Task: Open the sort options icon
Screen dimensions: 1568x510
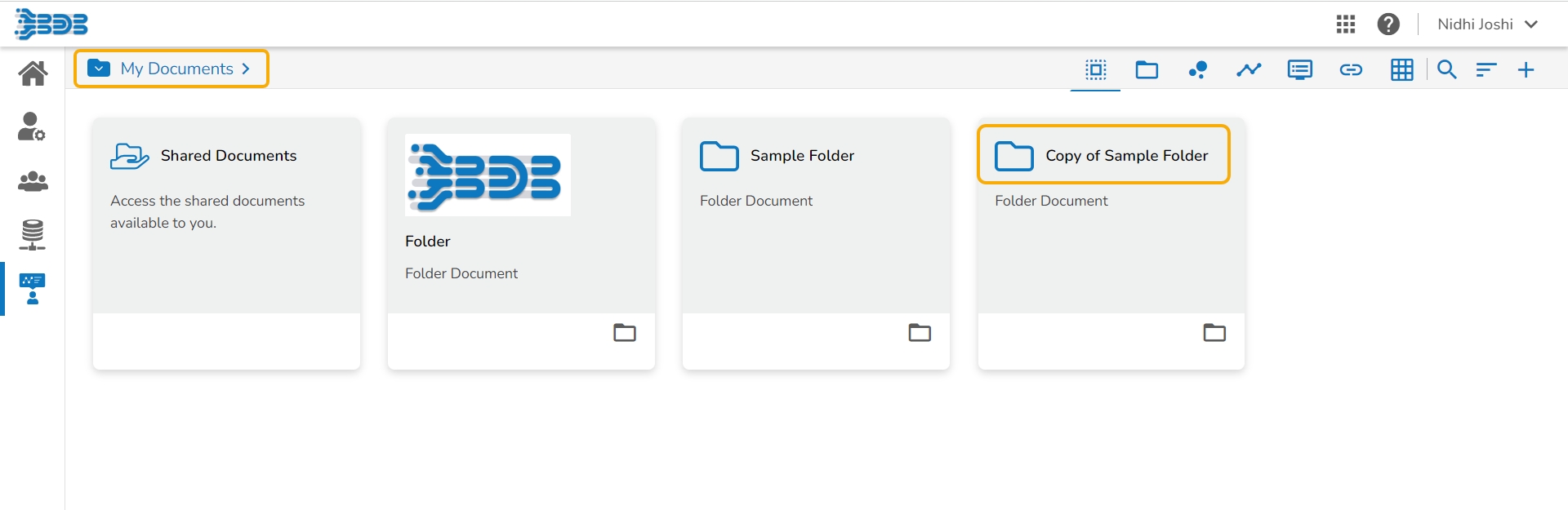Action: (x=1486, y=70)
